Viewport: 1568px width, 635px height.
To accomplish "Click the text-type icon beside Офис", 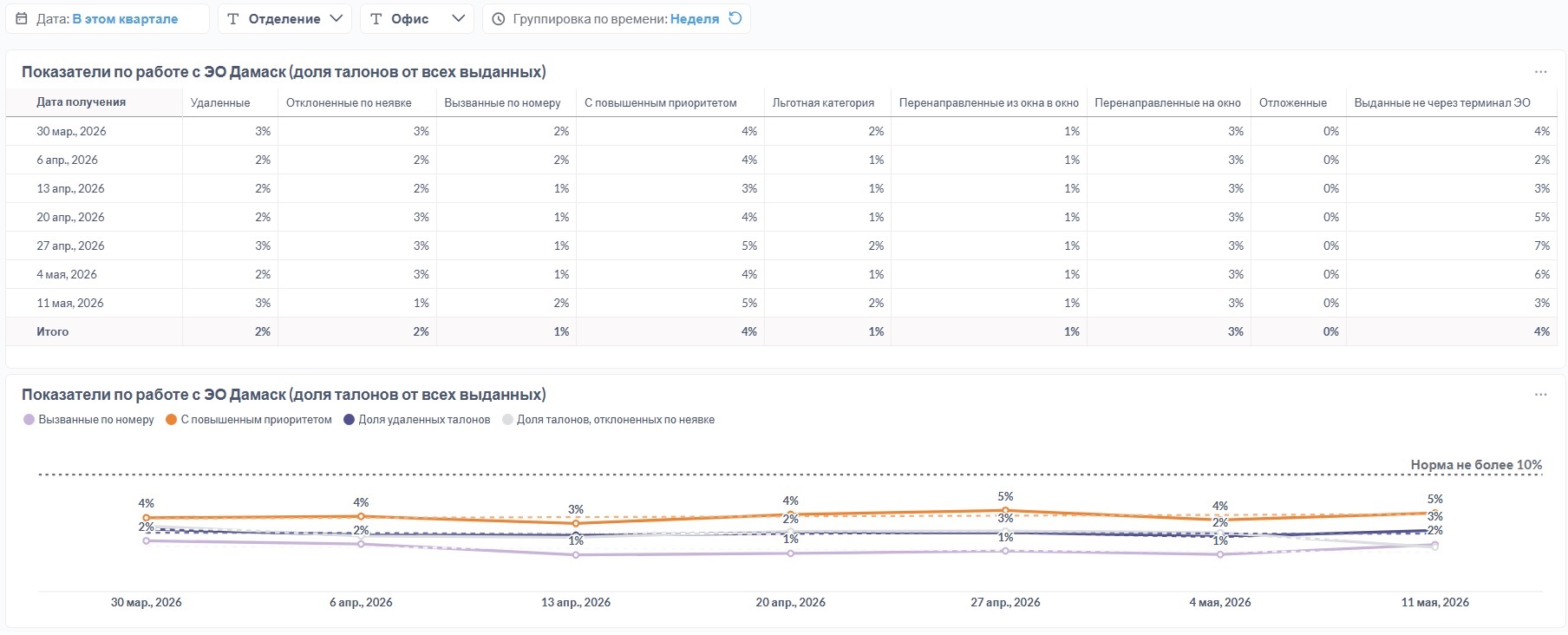I will (x=376, y=18).
